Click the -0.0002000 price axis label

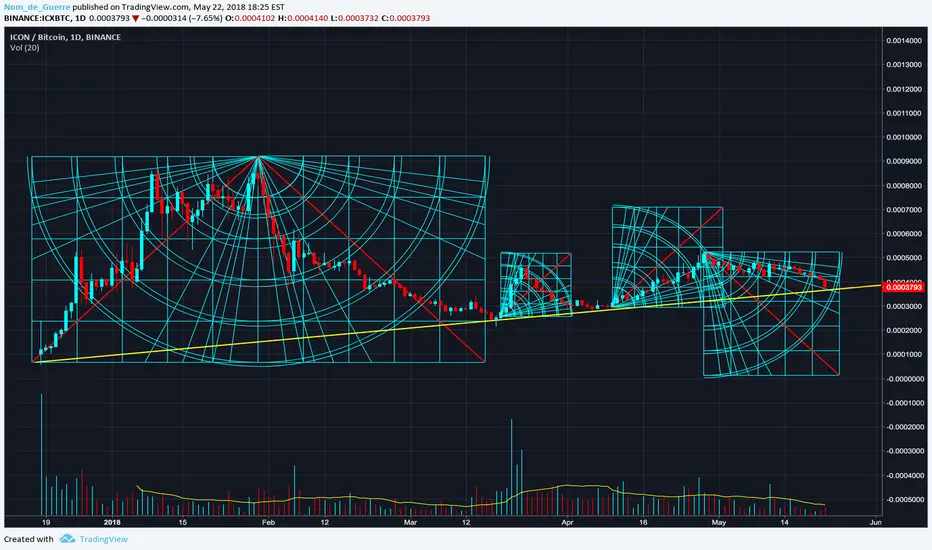tap(903, 427)
